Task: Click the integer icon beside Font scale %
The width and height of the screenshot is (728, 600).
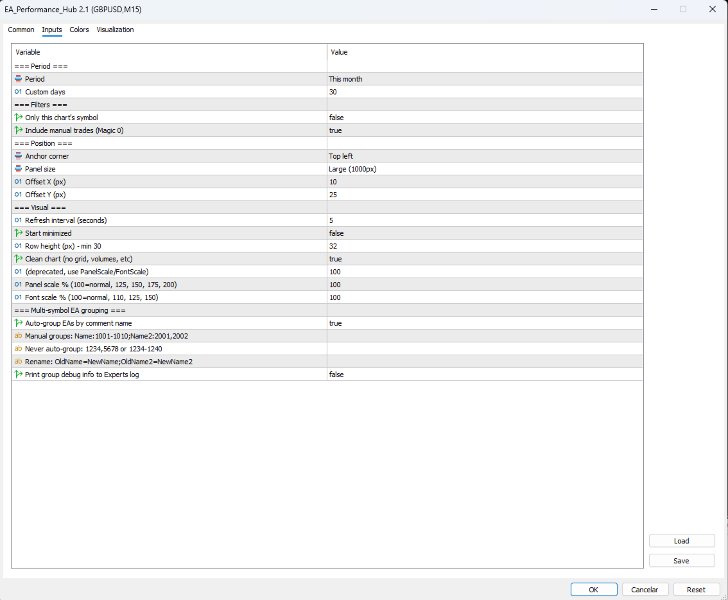Action: (19, 297)
